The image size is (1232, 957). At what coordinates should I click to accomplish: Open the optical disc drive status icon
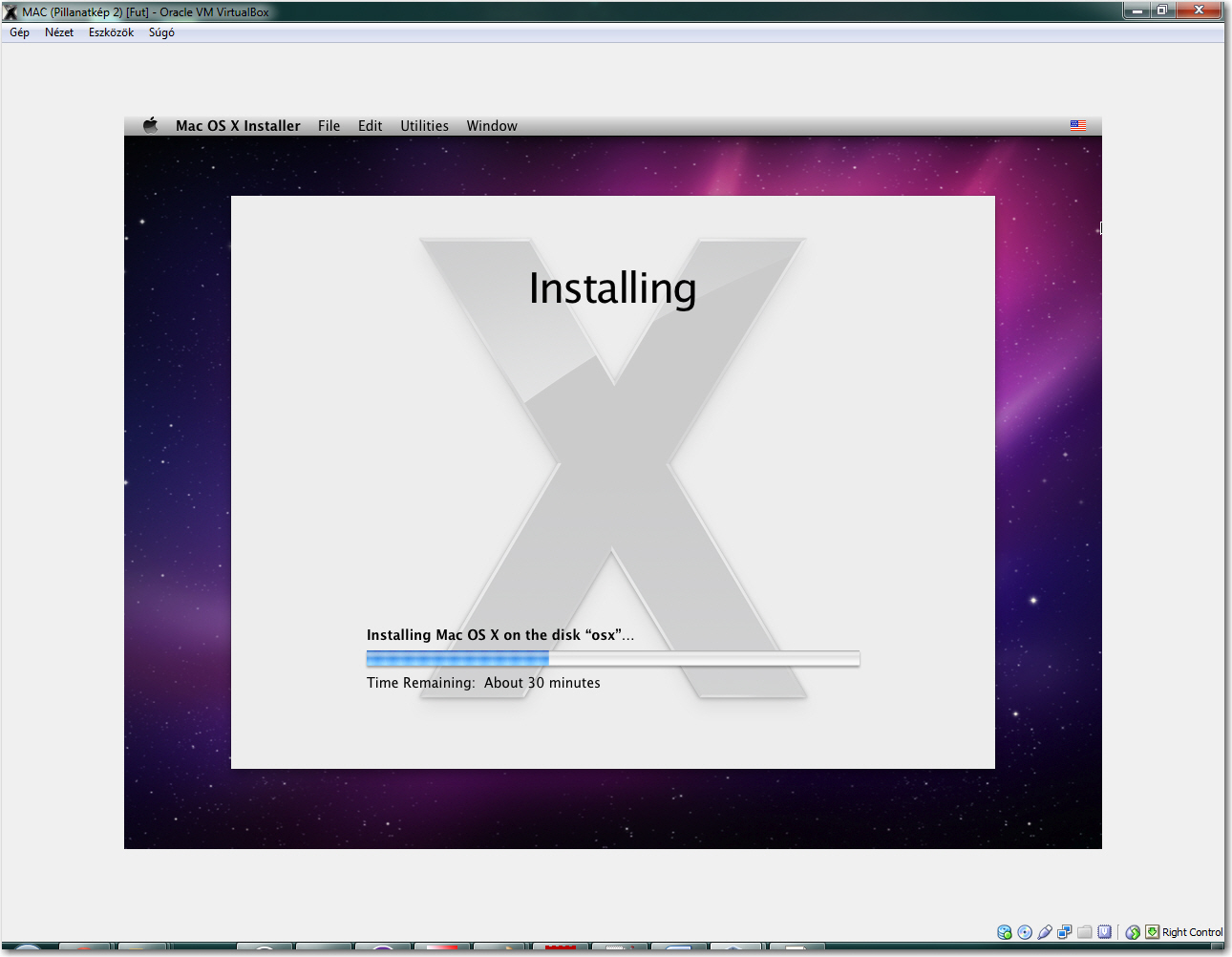point(1025,932)
